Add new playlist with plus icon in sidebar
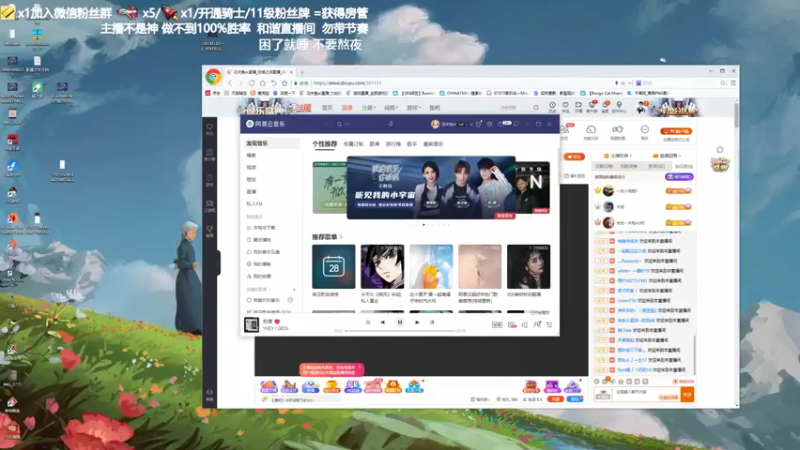 (294, 289)
